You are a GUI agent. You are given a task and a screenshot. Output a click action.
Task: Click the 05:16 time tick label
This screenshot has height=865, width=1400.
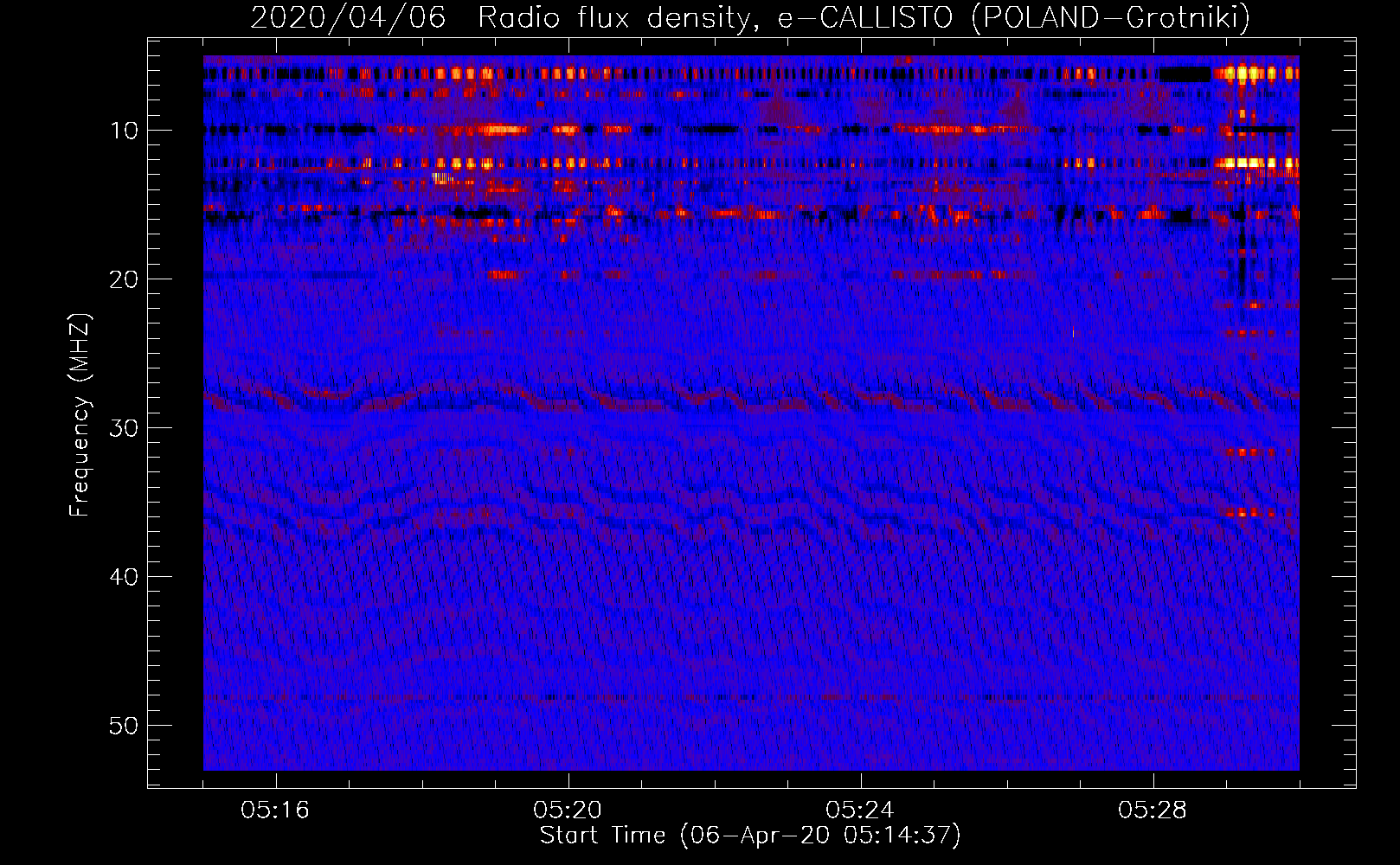coord(275,811)
